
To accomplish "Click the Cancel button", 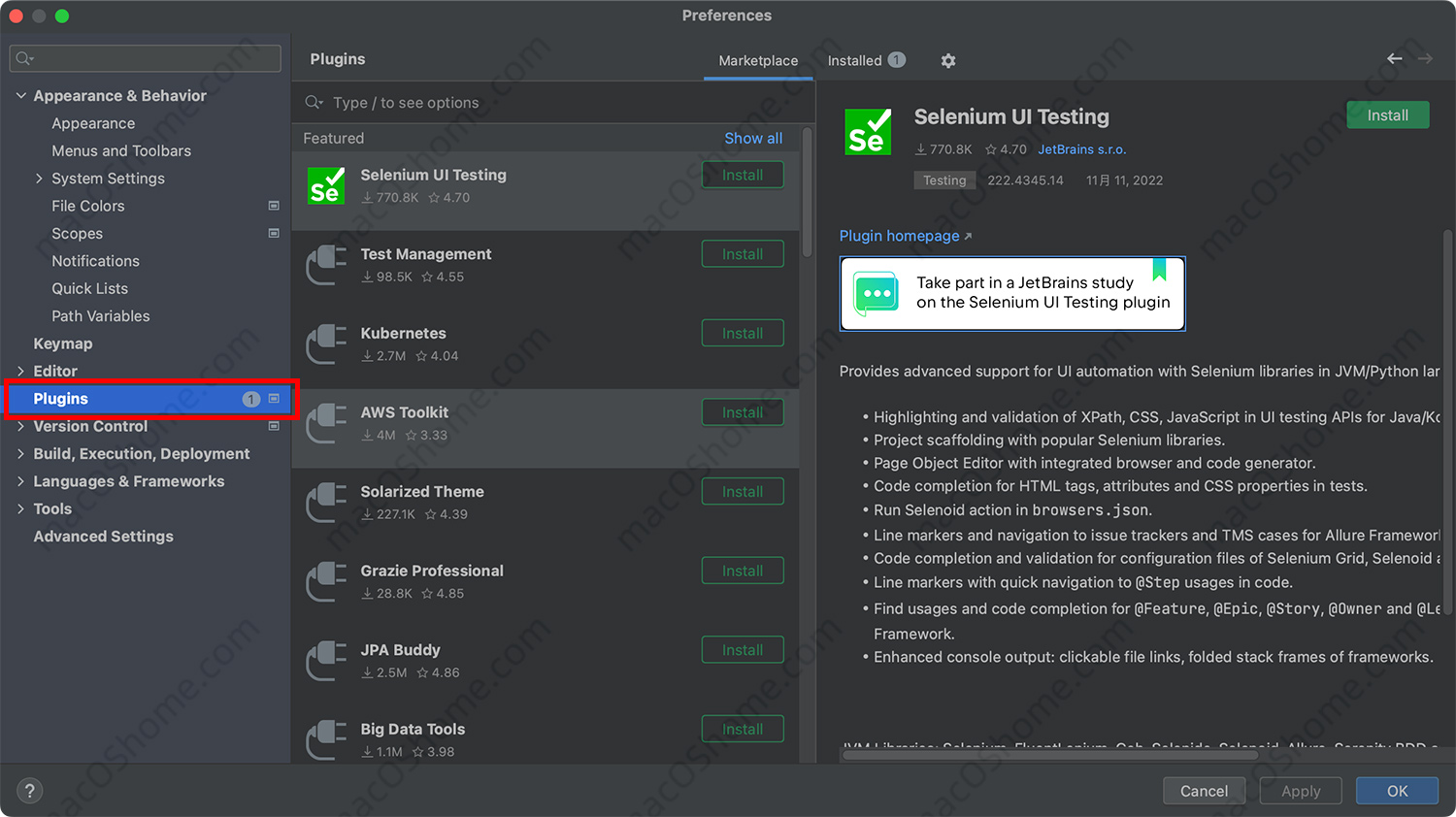I will point(1204,791).
